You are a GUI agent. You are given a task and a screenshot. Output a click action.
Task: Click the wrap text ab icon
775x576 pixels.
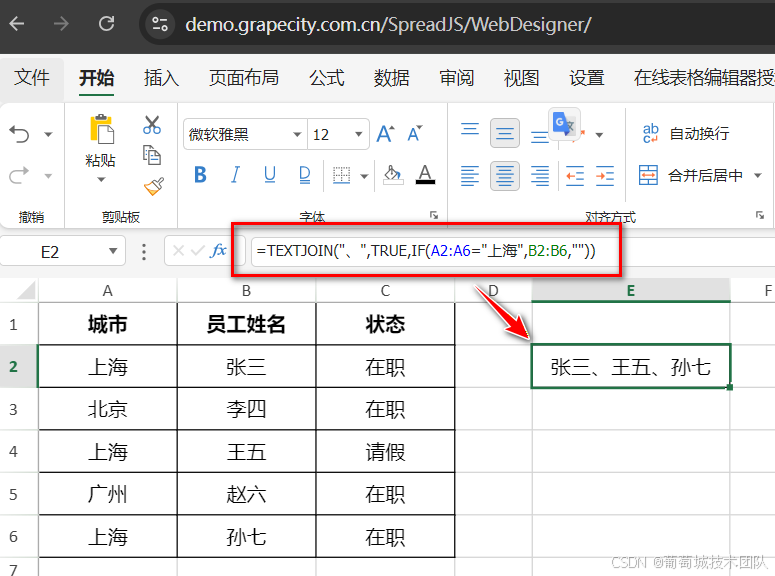coord(650,133)
